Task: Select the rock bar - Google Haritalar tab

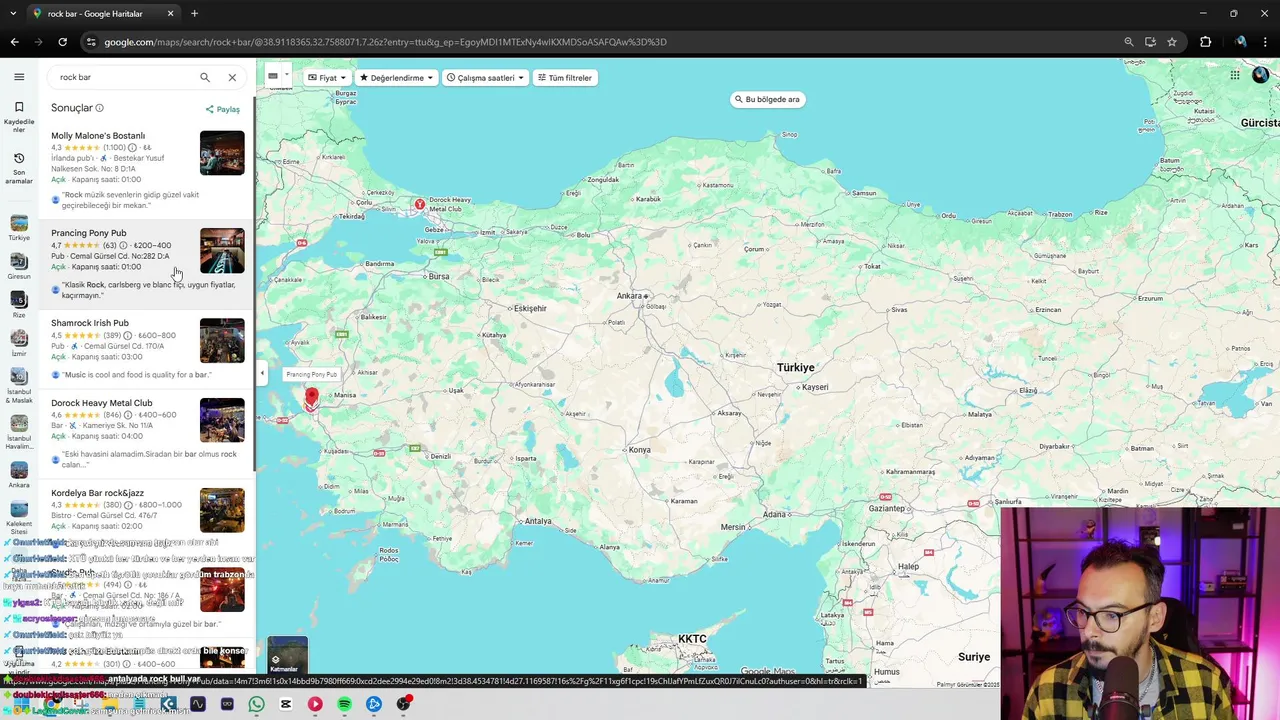Action: coord(103,13)
